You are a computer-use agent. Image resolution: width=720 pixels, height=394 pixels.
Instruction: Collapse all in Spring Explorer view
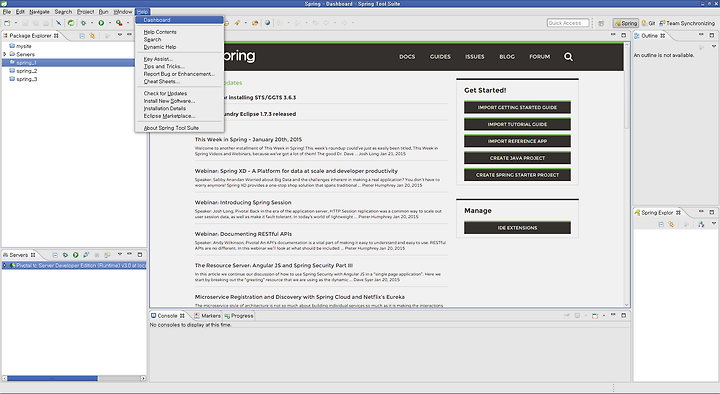[x=661, y=224]
